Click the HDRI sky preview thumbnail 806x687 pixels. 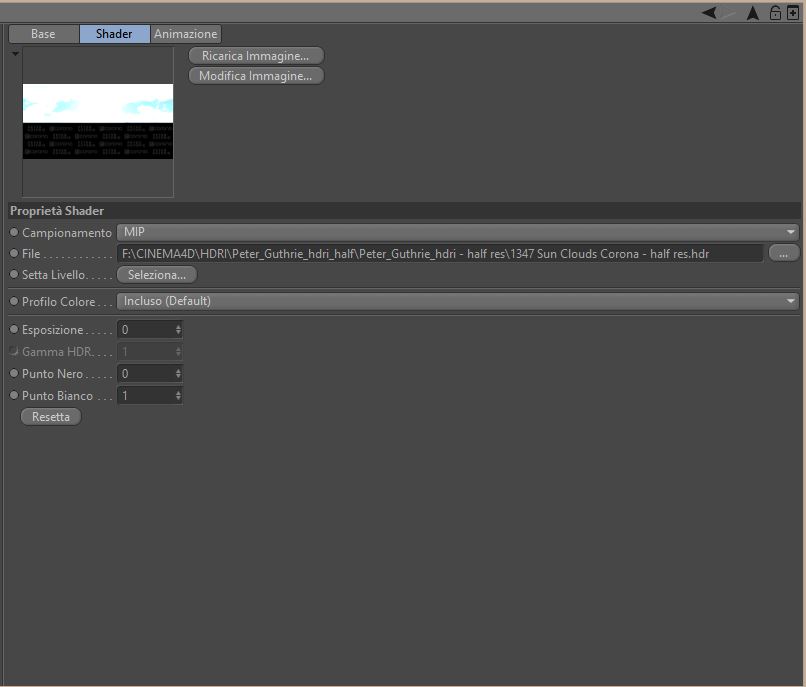[x=98, y=121]
